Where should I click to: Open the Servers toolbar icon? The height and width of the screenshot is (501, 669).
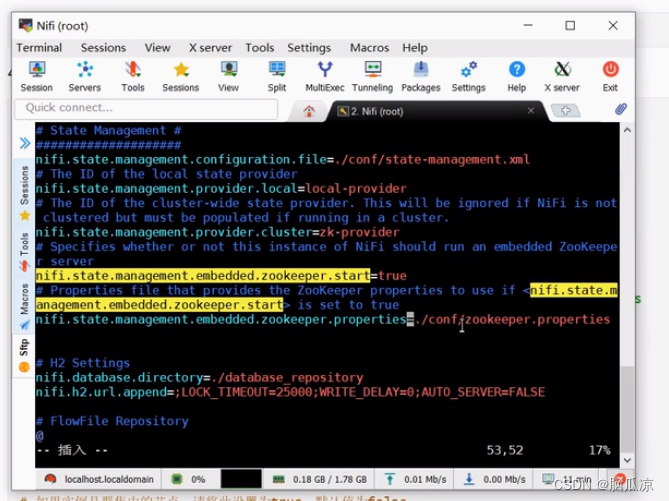coord(84,77)
